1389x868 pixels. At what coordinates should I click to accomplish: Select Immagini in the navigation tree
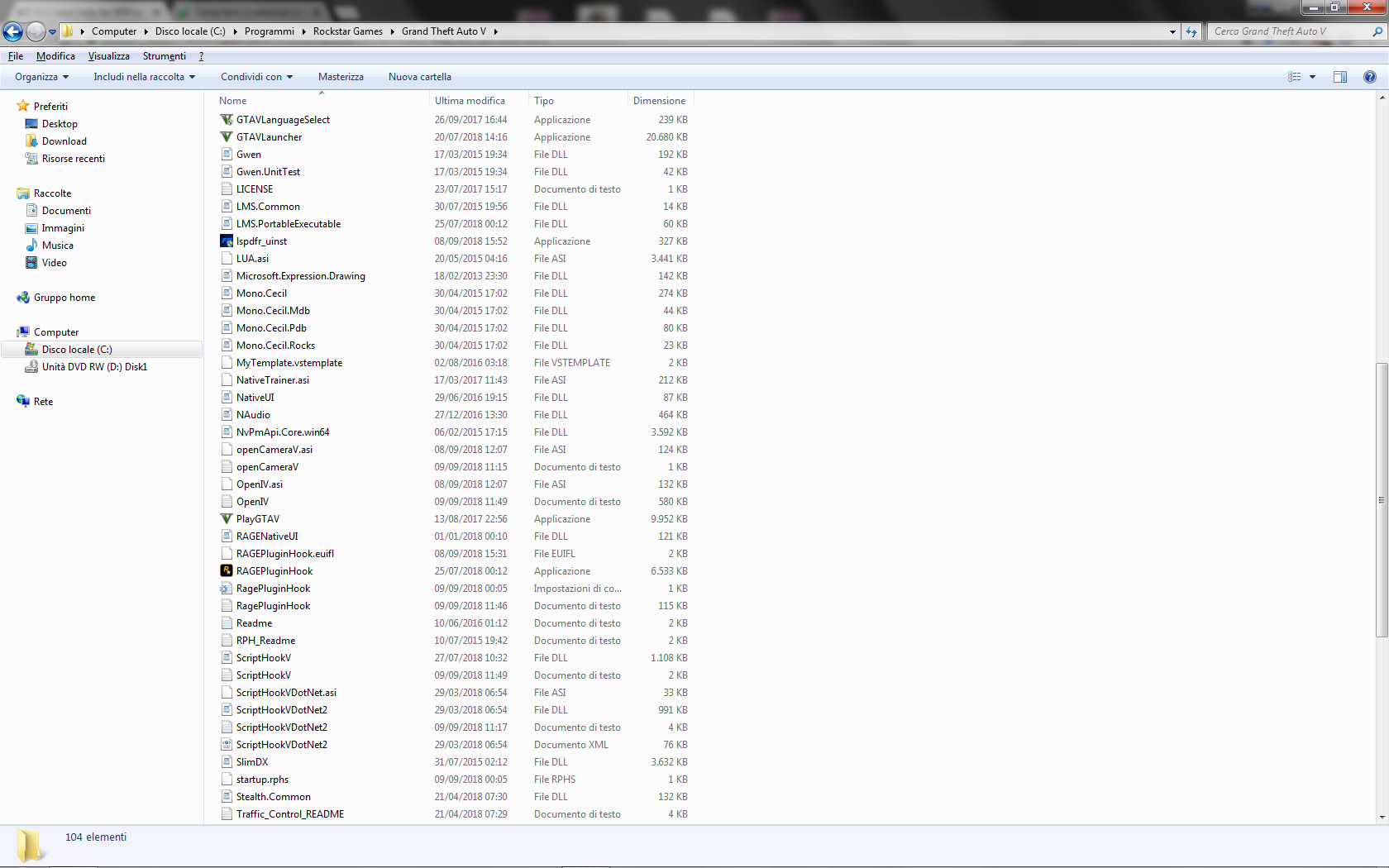(63, 228)
